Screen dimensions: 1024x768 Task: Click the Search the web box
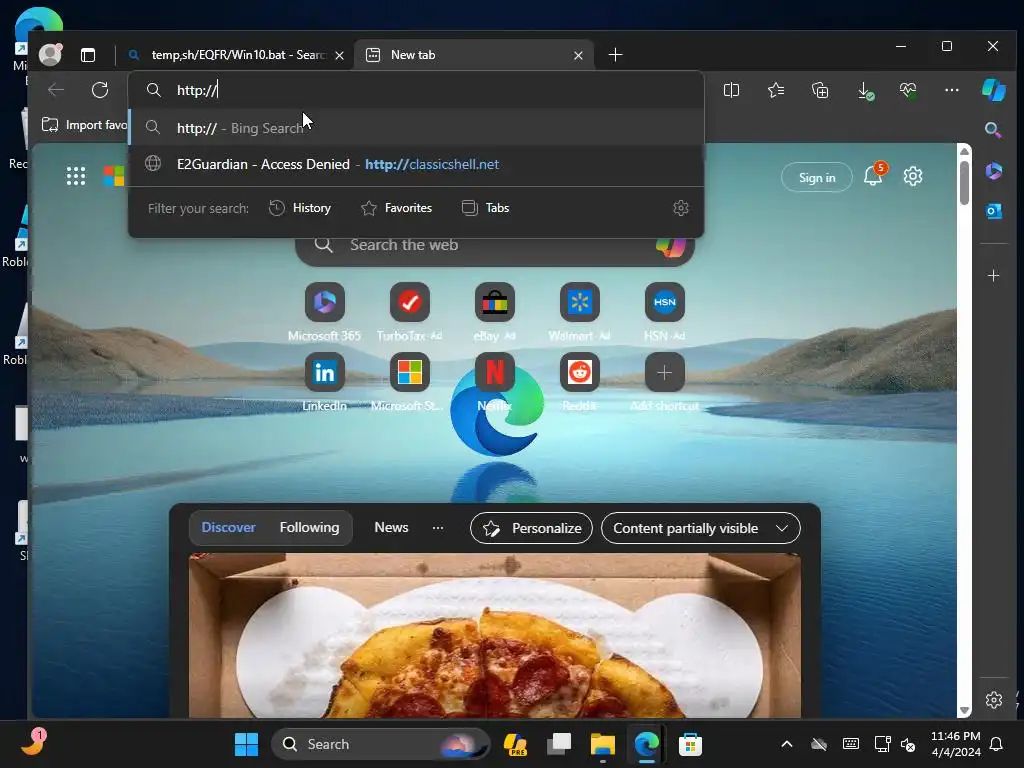click(x=494, y=246)
